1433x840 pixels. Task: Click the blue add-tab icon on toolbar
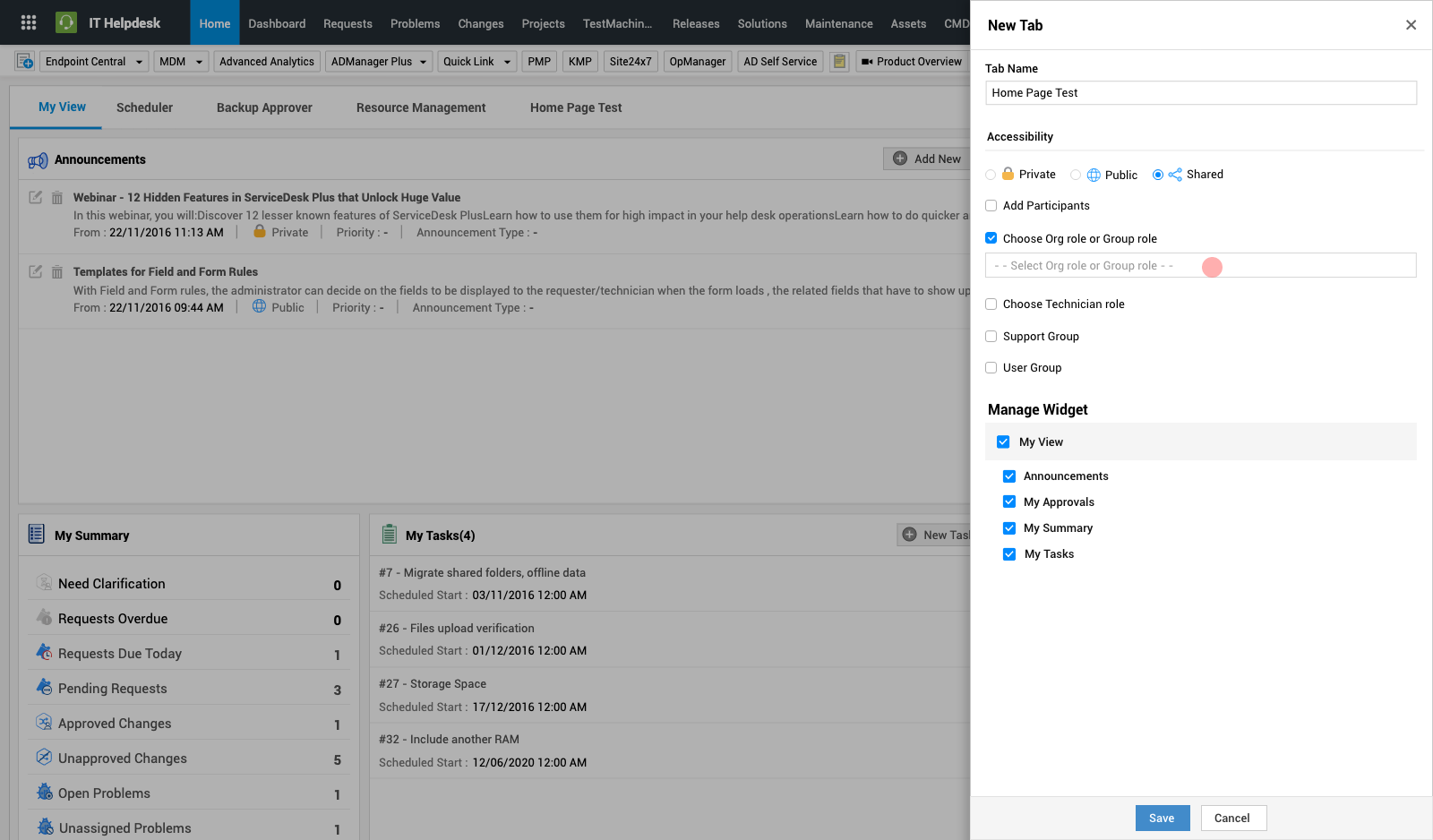[24, 61]
